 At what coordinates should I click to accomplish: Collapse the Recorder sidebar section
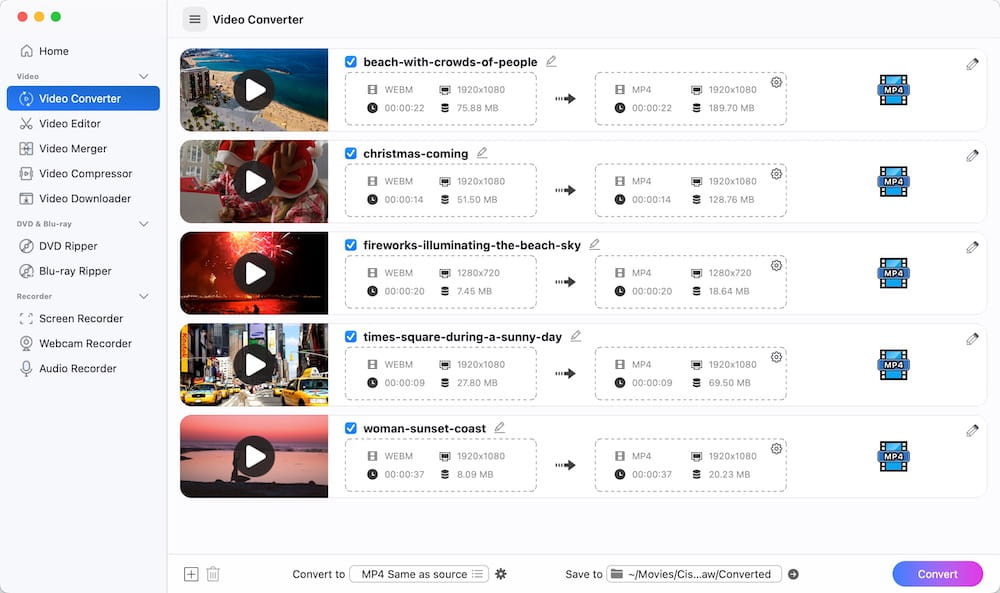(x=143, y=296)
